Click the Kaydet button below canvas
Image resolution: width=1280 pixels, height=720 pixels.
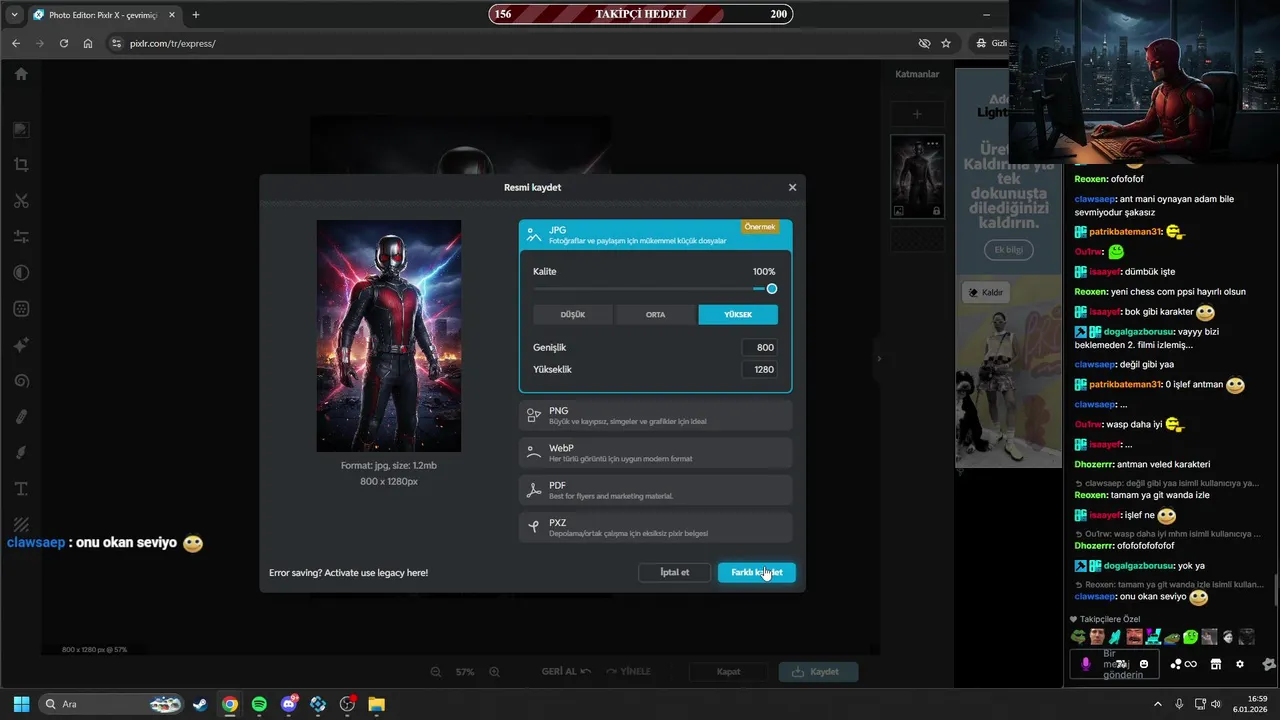point(818,672)
